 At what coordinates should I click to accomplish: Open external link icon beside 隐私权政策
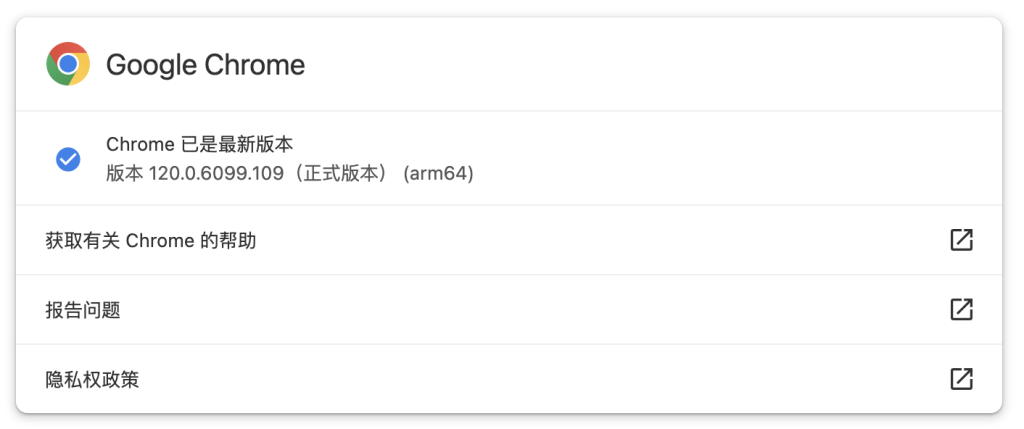point(961,379)
